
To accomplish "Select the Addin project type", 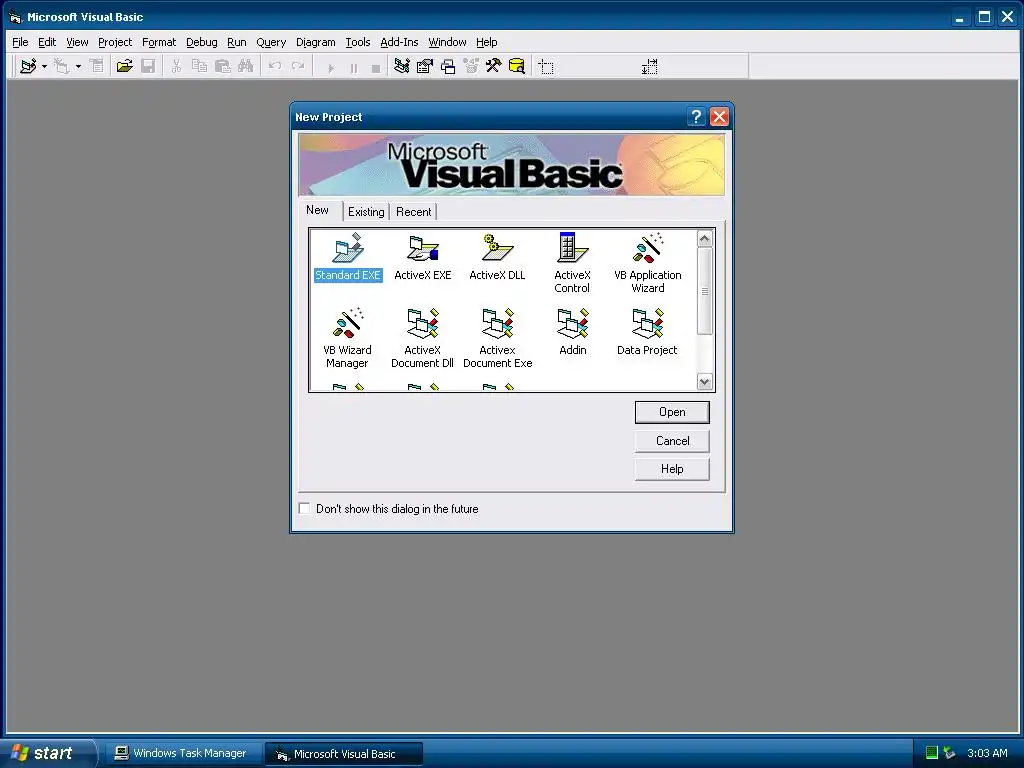I will (573, 332).
